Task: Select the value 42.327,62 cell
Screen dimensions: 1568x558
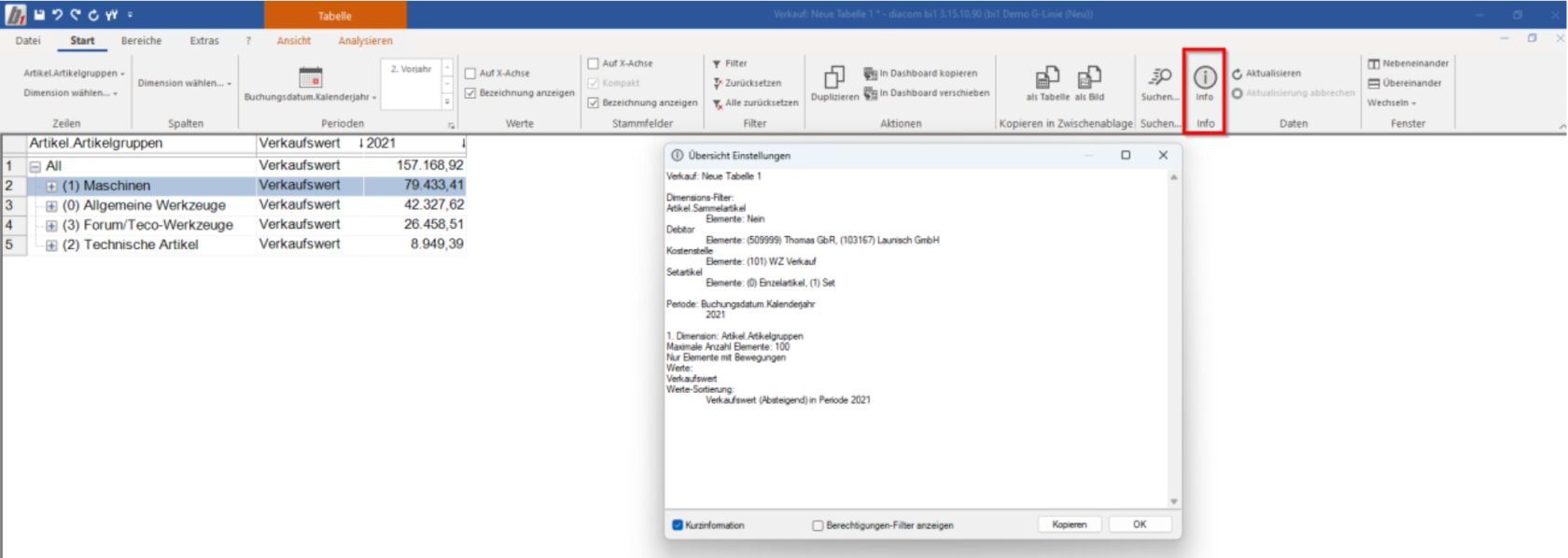Action: click(414, 204)
